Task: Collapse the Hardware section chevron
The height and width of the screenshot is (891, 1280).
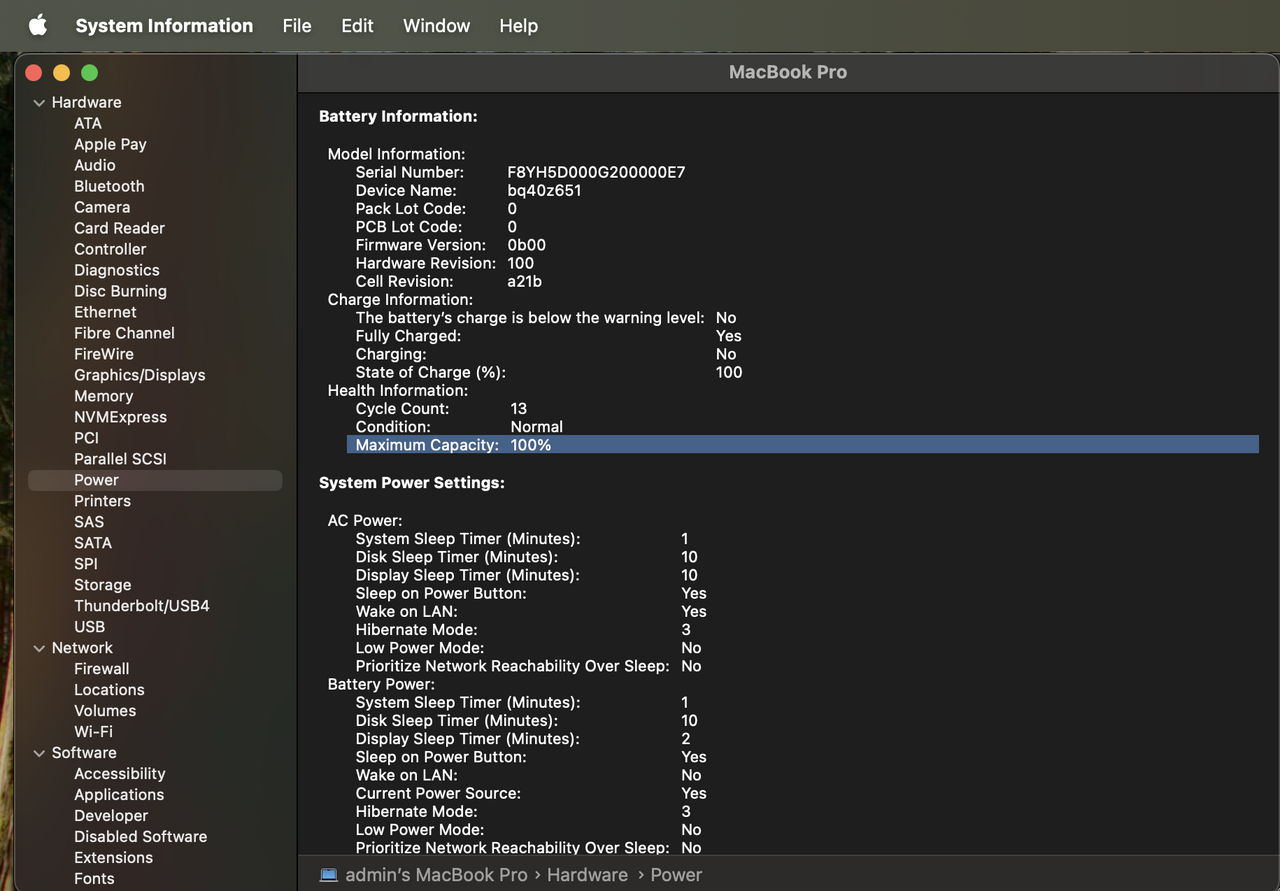Action: click(39, 103)
